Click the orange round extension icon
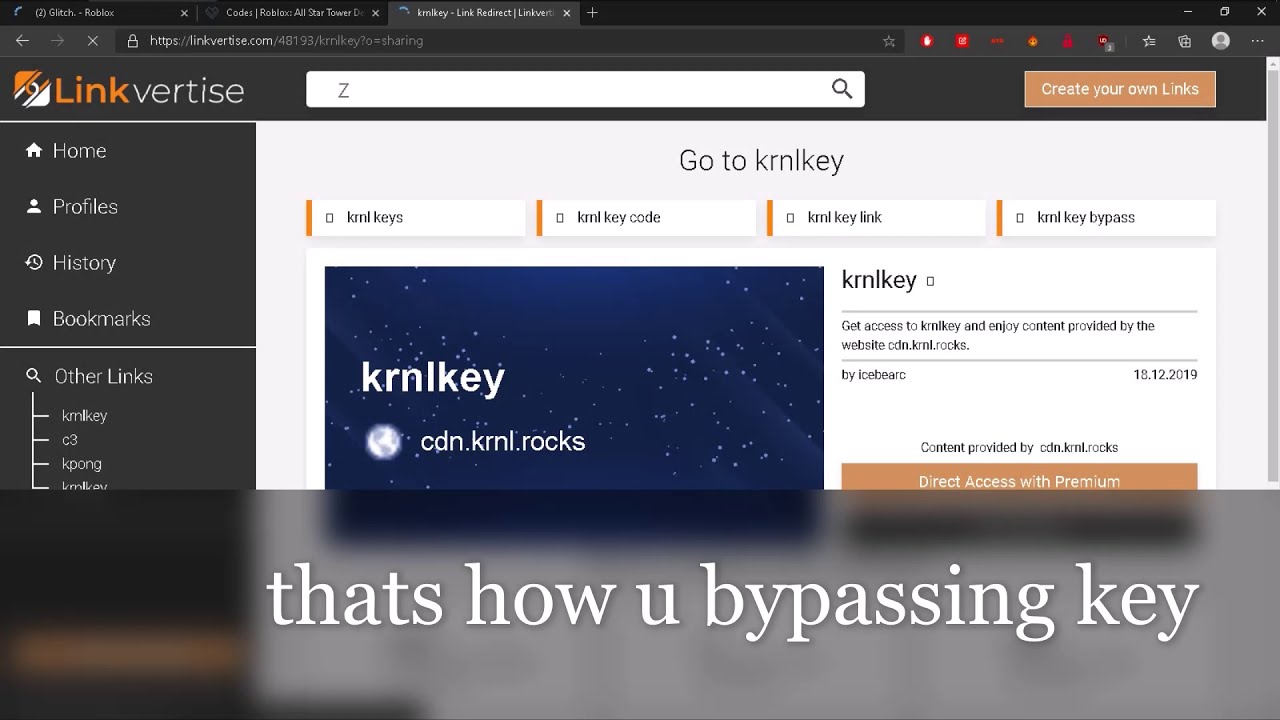Image resolution: width=1280 pixels, height=720 pixels. coord(1033,41)
